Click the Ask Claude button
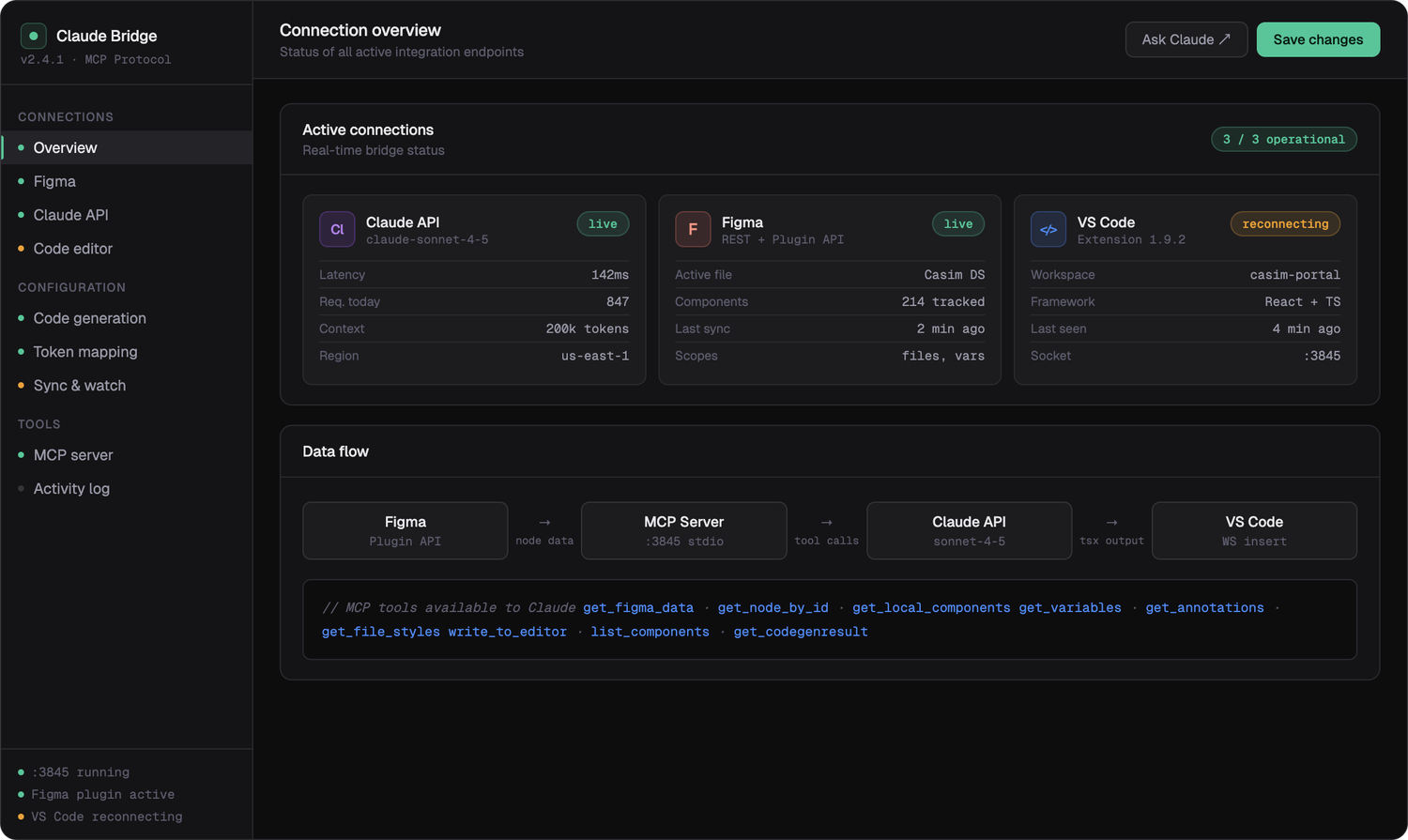 coord(1186,39)
